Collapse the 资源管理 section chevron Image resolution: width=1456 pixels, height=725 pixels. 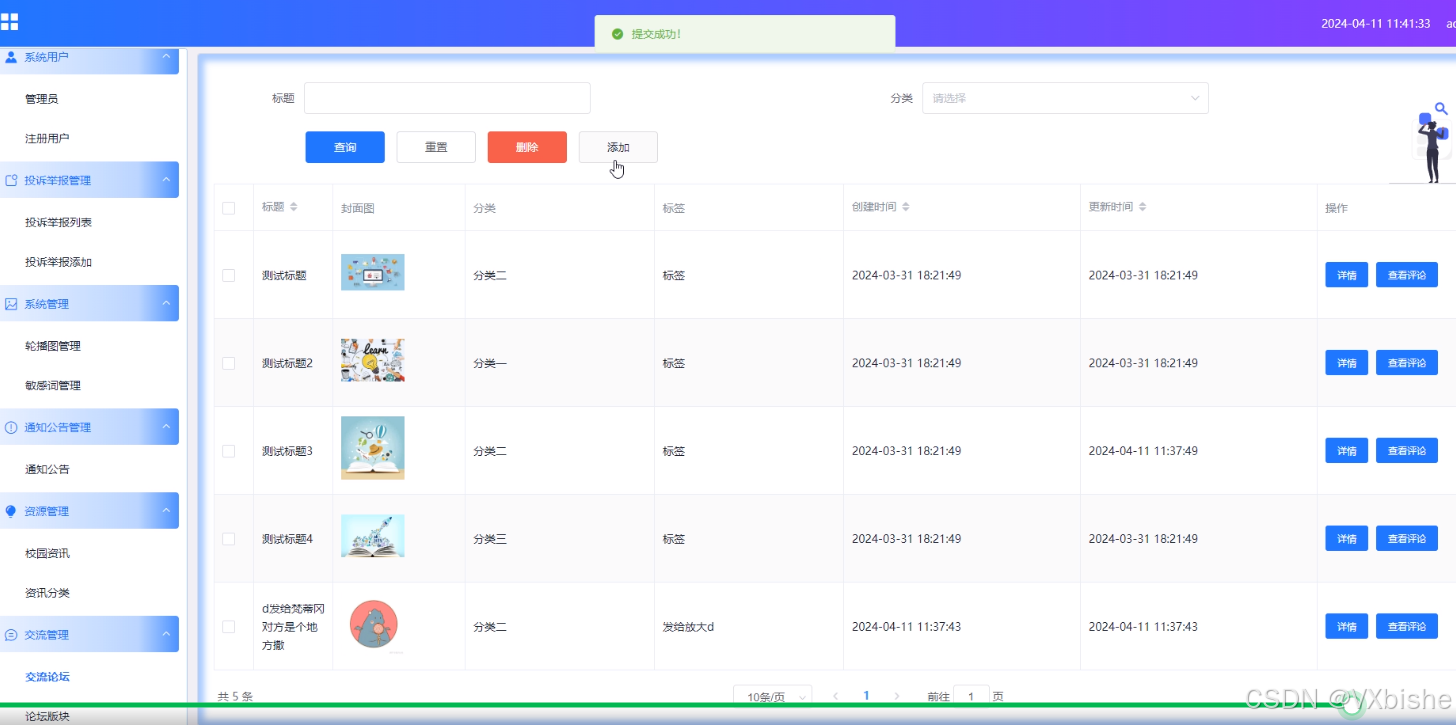[x=167, y=511]
